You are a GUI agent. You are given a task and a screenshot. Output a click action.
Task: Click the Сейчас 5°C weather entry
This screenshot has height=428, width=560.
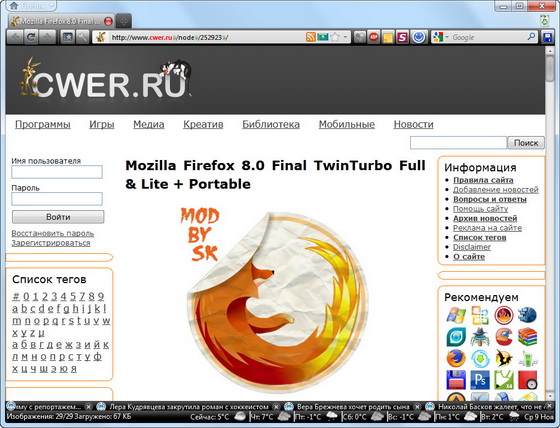218,417
